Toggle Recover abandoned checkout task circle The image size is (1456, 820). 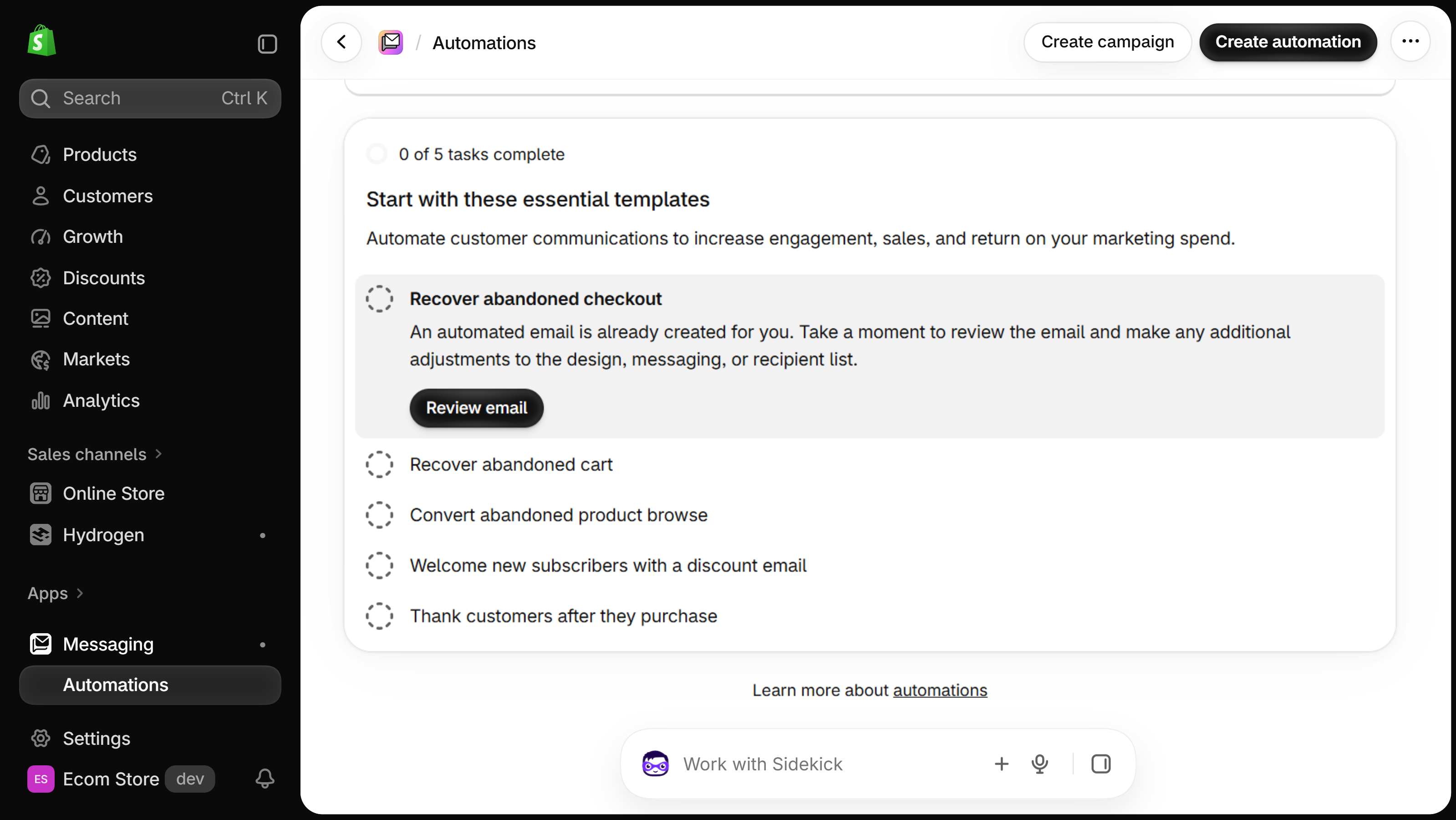pyautogui.click(x=379, y=298)
